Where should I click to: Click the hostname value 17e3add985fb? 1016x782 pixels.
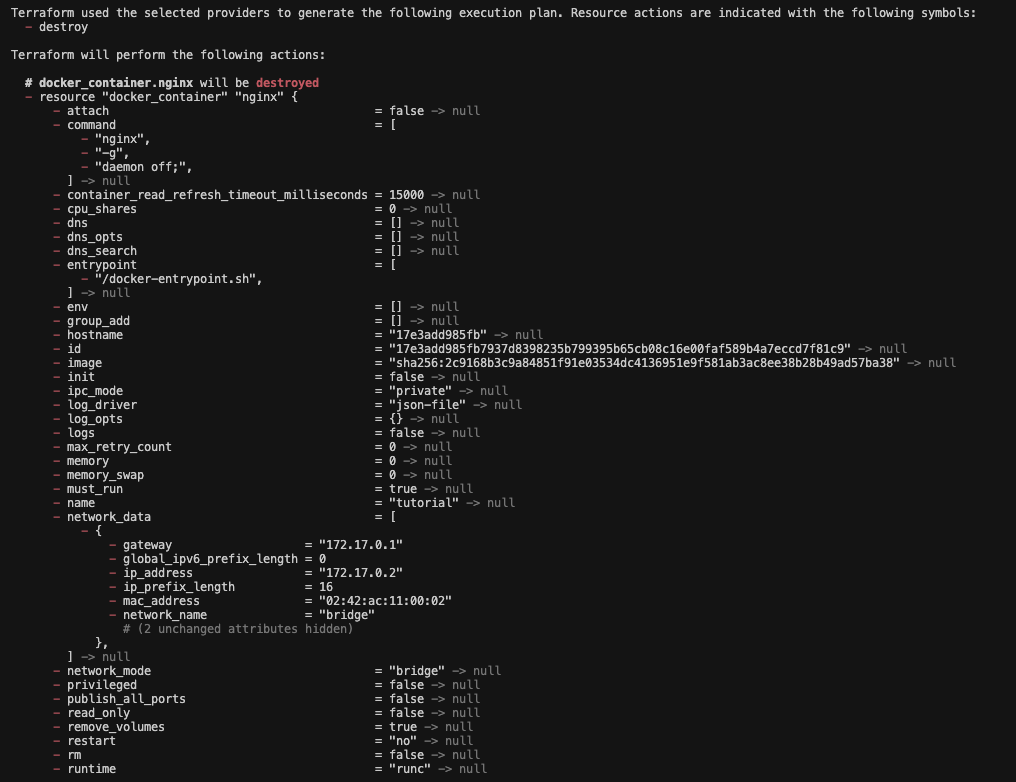[437, 335]
